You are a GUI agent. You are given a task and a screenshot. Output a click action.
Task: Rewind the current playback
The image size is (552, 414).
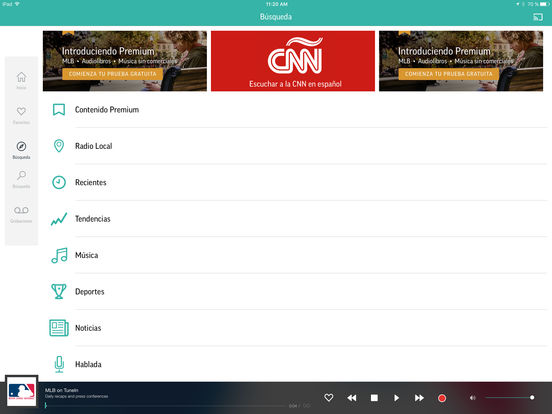click(352, 398)
